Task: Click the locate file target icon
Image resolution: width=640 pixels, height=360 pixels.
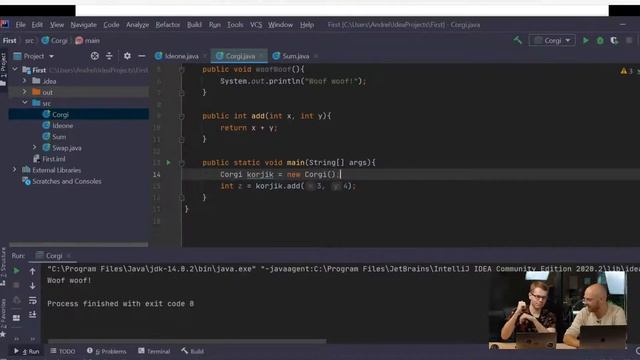Action: click(94, 56)
